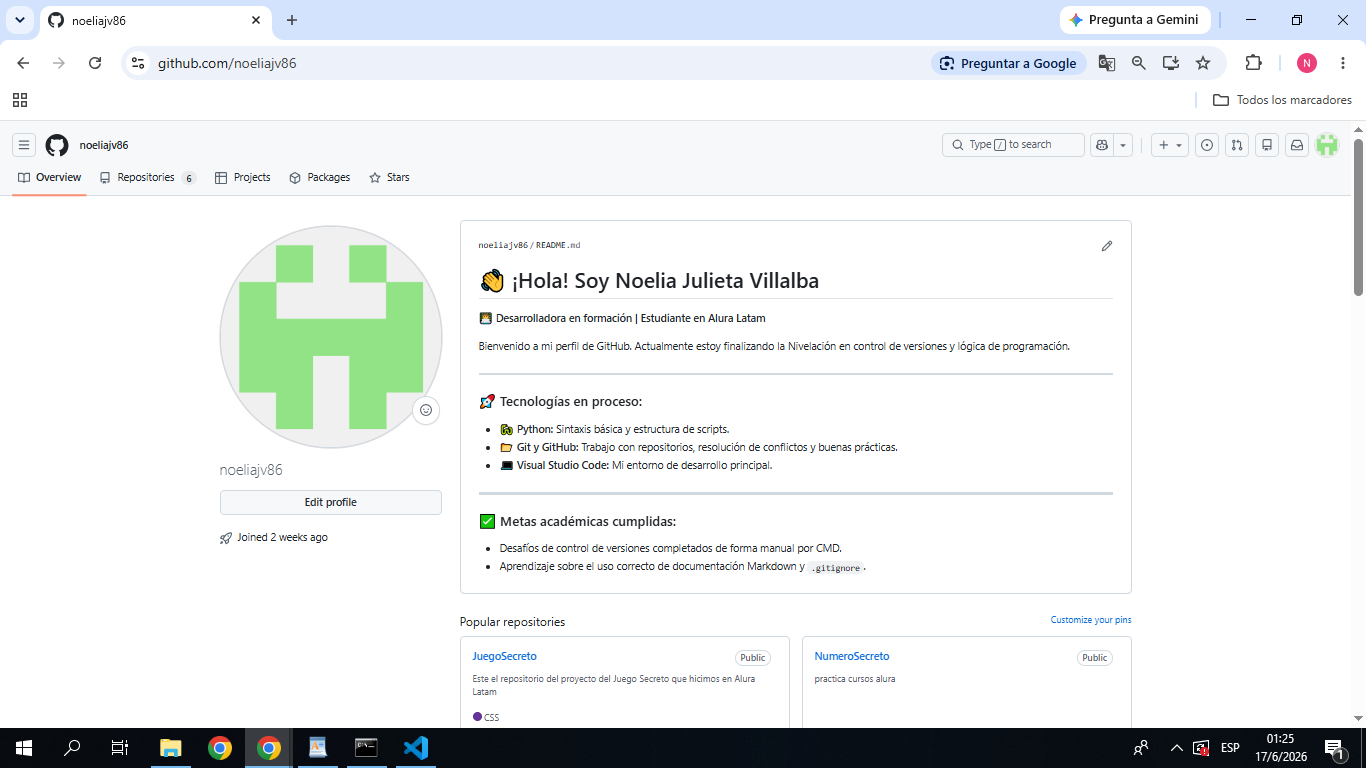Click the ESP language indicator in tray
1366x768 pixels.
tap(1230, 748)
